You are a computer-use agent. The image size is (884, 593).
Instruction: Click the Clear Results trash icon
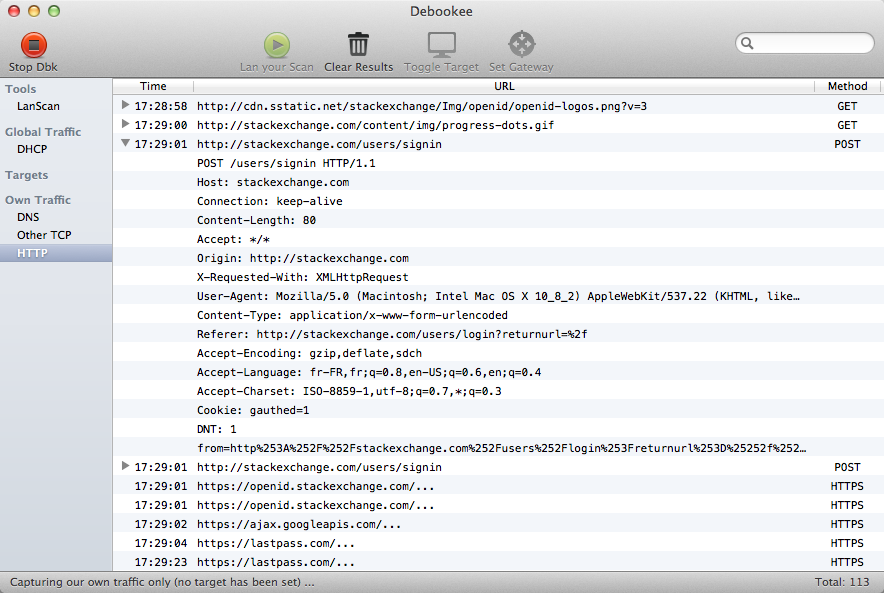pos(358,45)
